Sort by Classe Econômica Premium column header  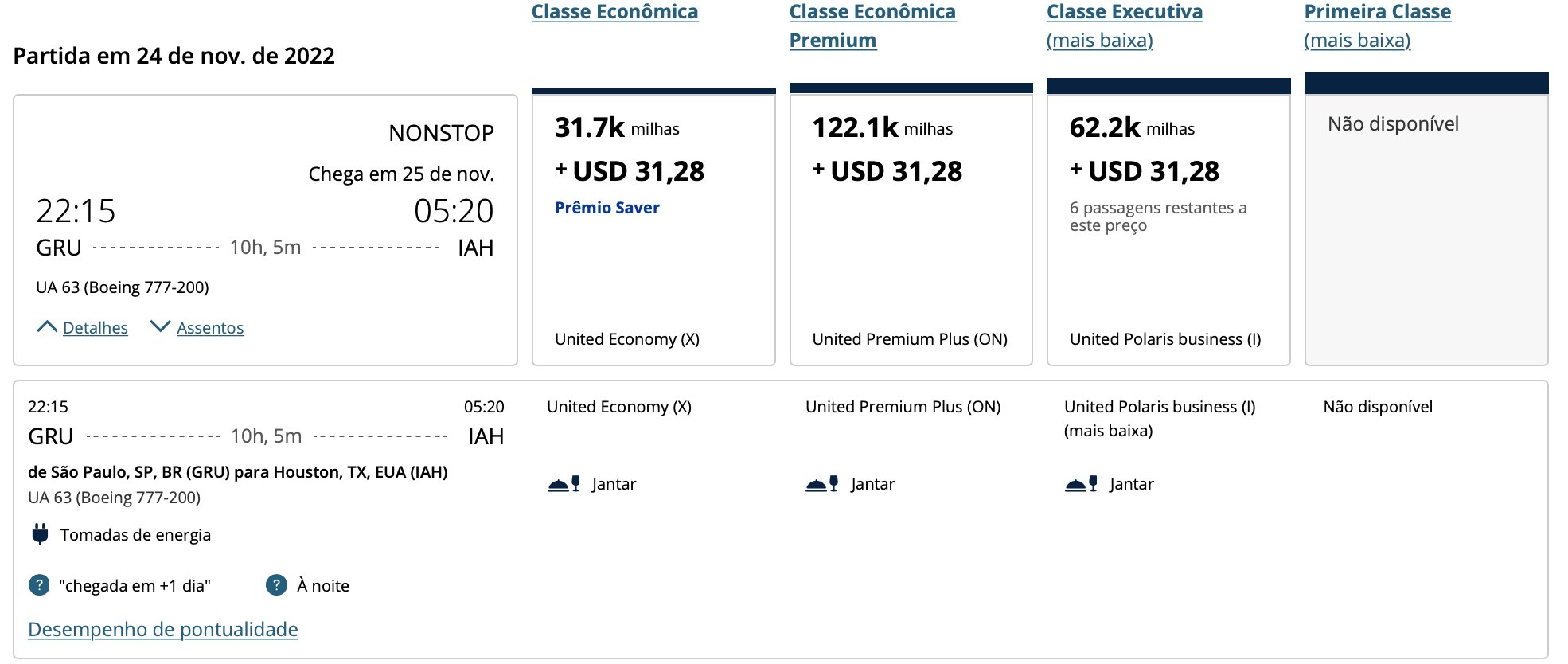click(x=872, y=25)
